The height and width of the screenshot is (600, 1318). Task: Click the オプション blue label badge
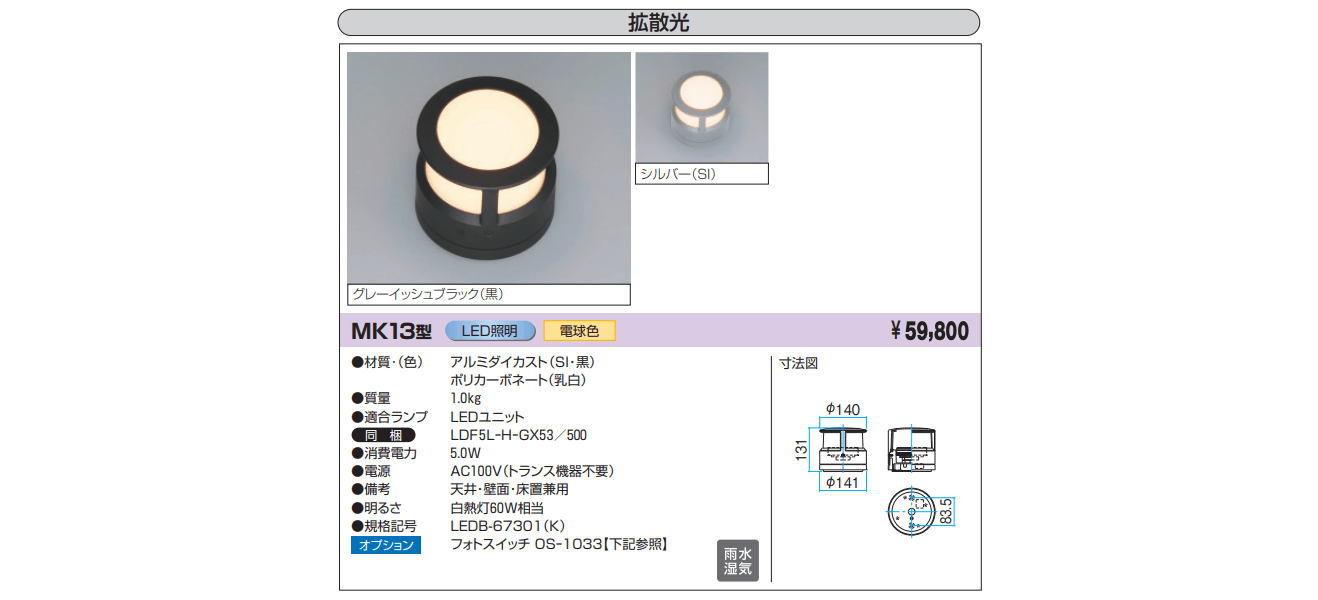(386, 545)
